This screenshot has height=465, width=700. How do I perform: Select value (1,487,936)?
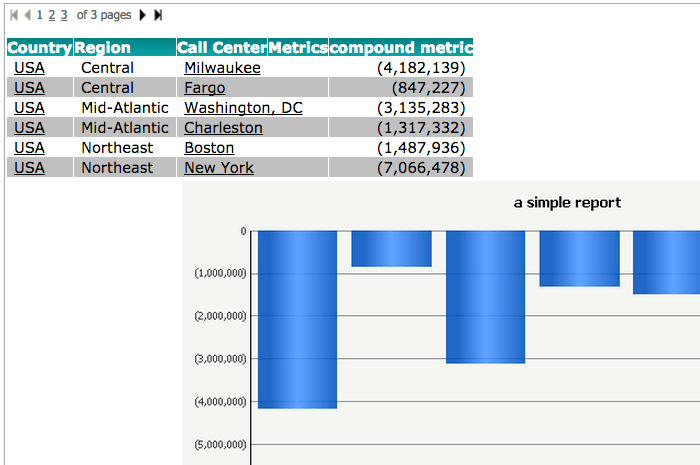pos(421,148)
